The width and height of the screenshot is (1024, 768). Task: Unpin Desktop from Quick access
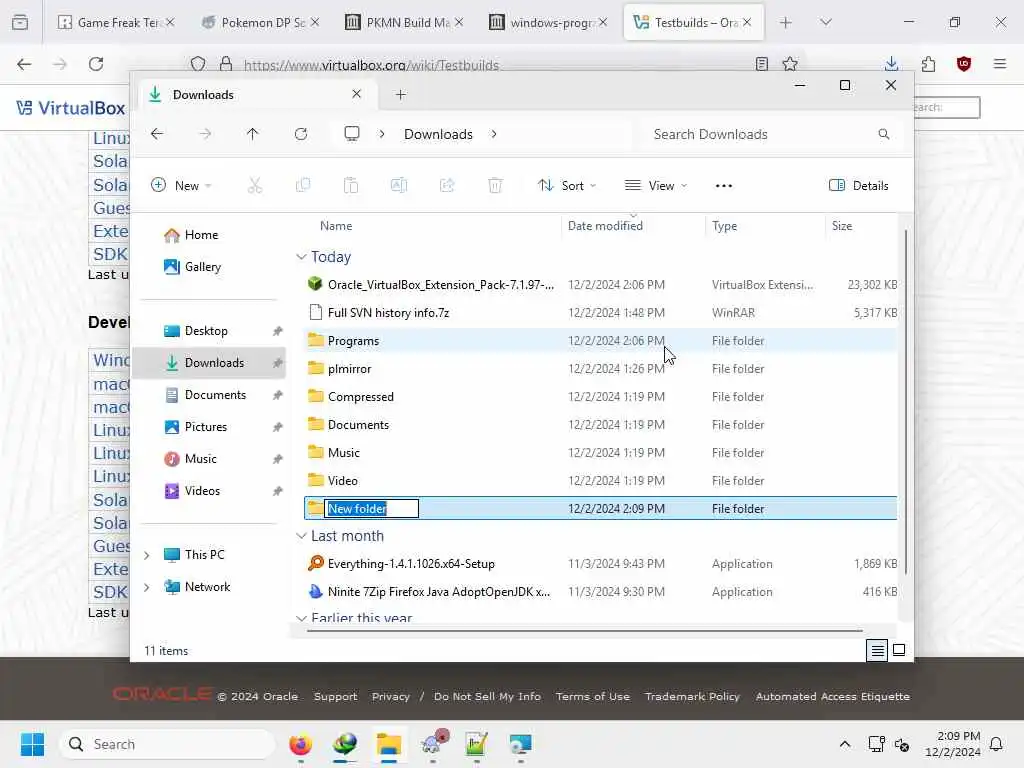click(x=278, y=331)
